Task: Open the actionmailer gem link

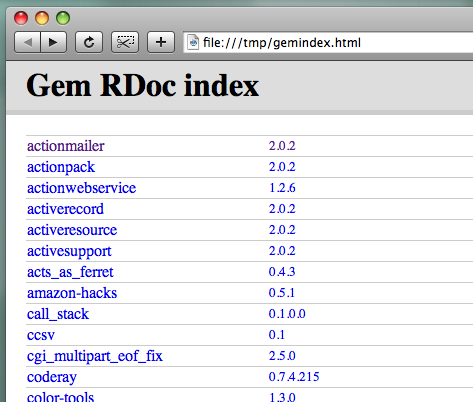Action: pyautogui.click(x=66, y=146)
